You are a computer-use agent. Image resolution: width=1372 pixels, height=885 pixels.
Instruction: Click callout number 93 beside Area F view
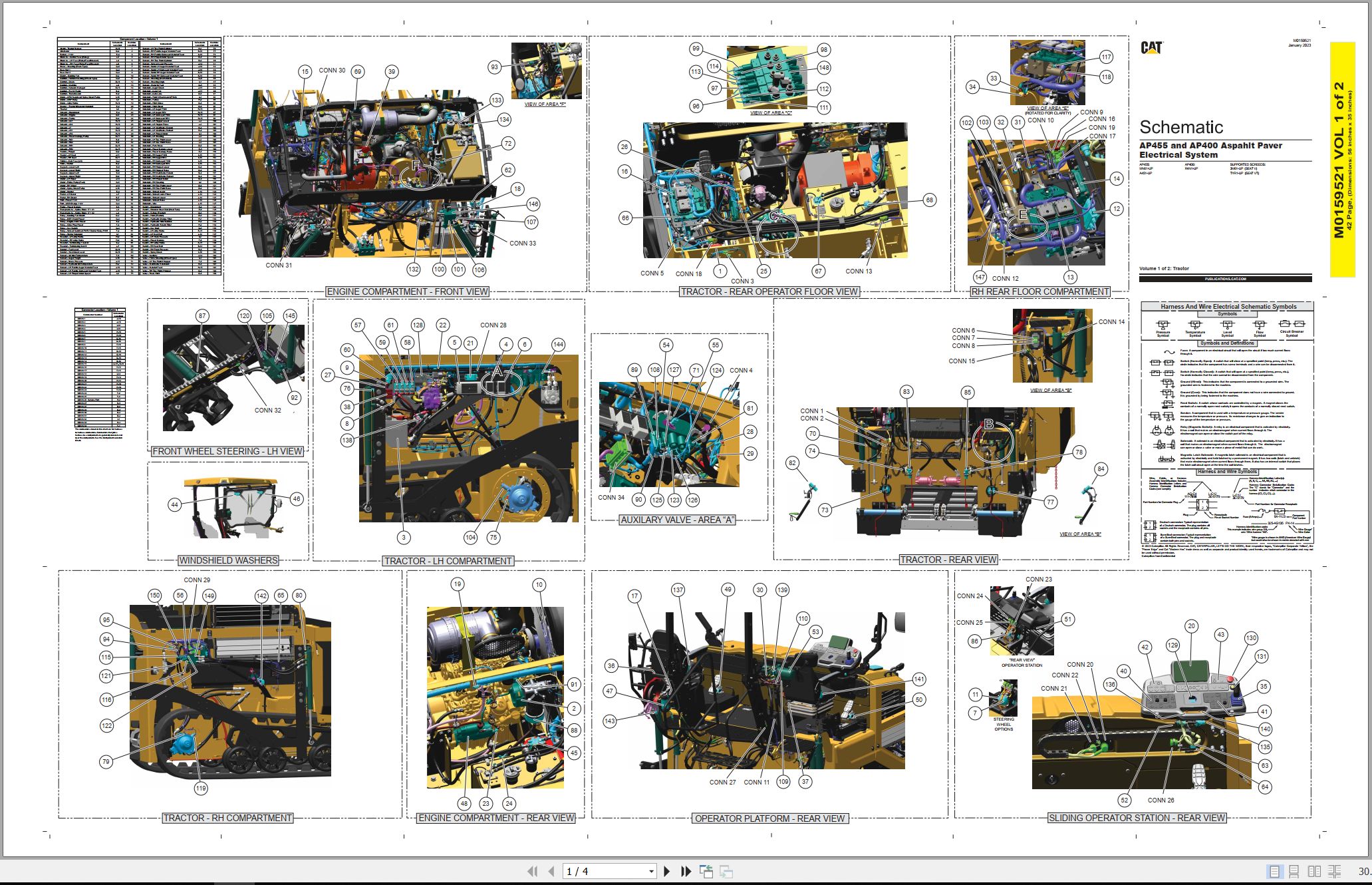[494, 67]
